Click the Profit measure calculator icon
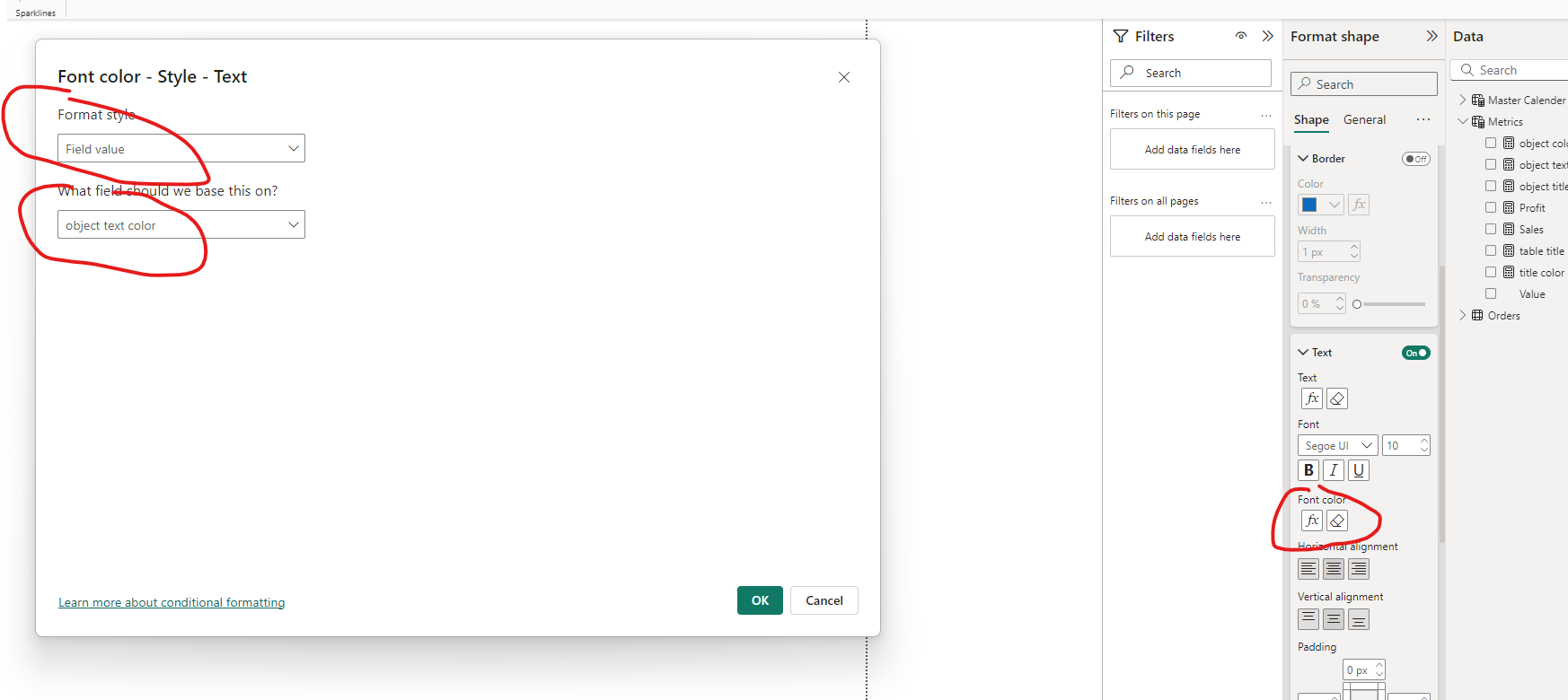 (1509, 207)
